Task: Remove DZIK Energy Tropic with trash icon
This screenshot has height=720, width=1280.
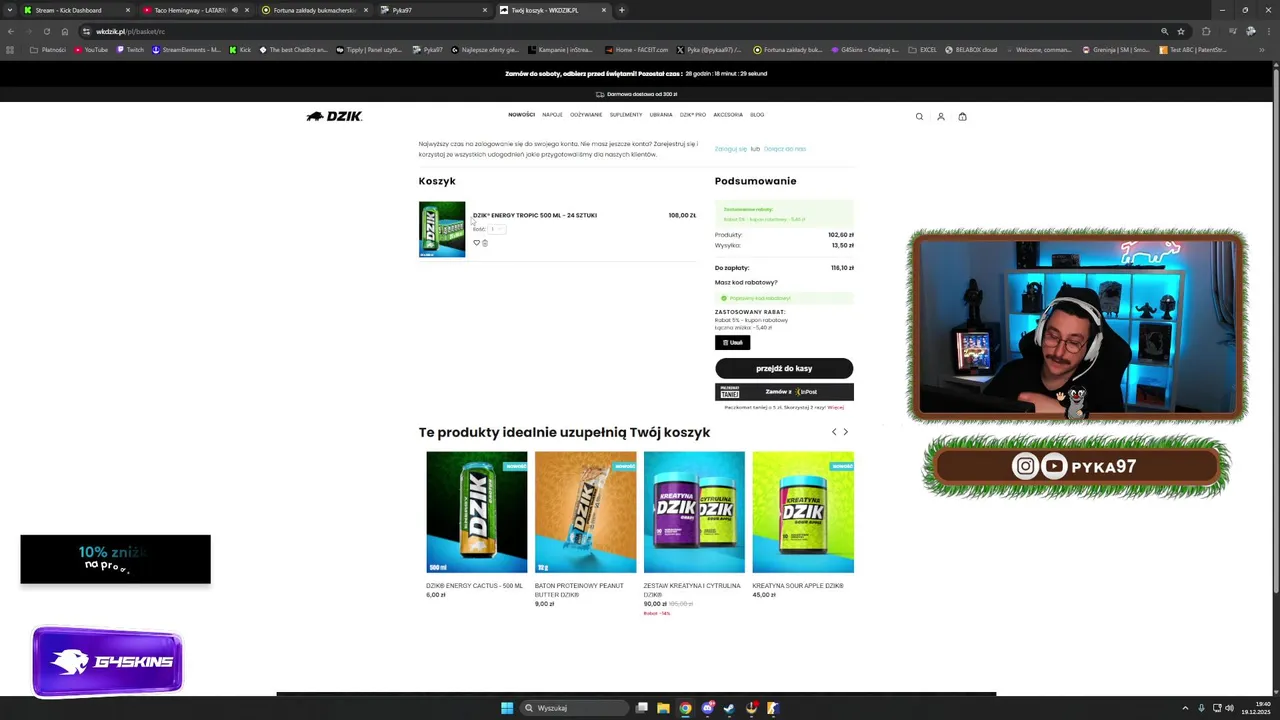Action: point(485,243)
